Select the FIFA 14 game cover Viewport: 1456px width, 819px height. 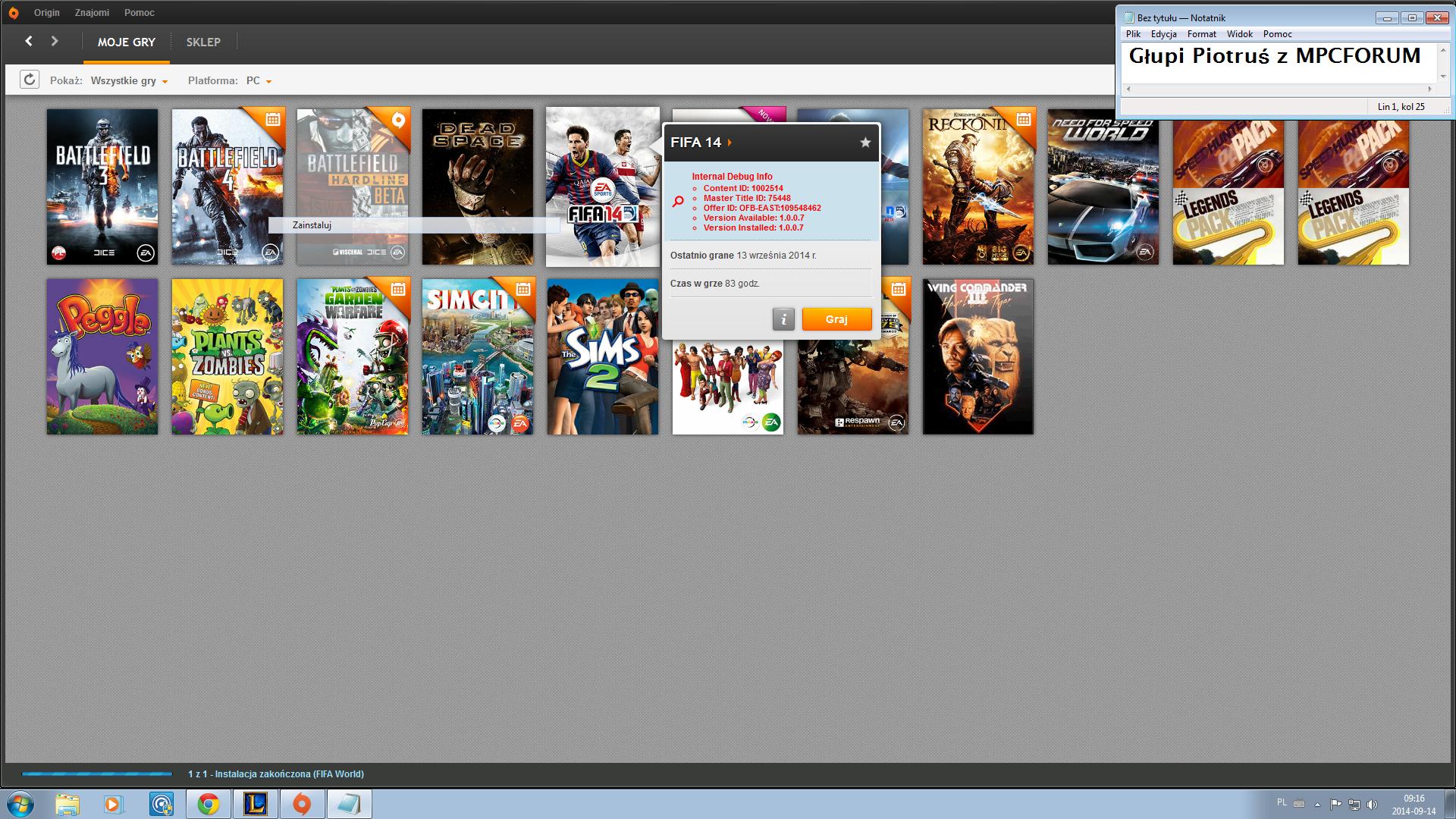click(x=603, y=187)
